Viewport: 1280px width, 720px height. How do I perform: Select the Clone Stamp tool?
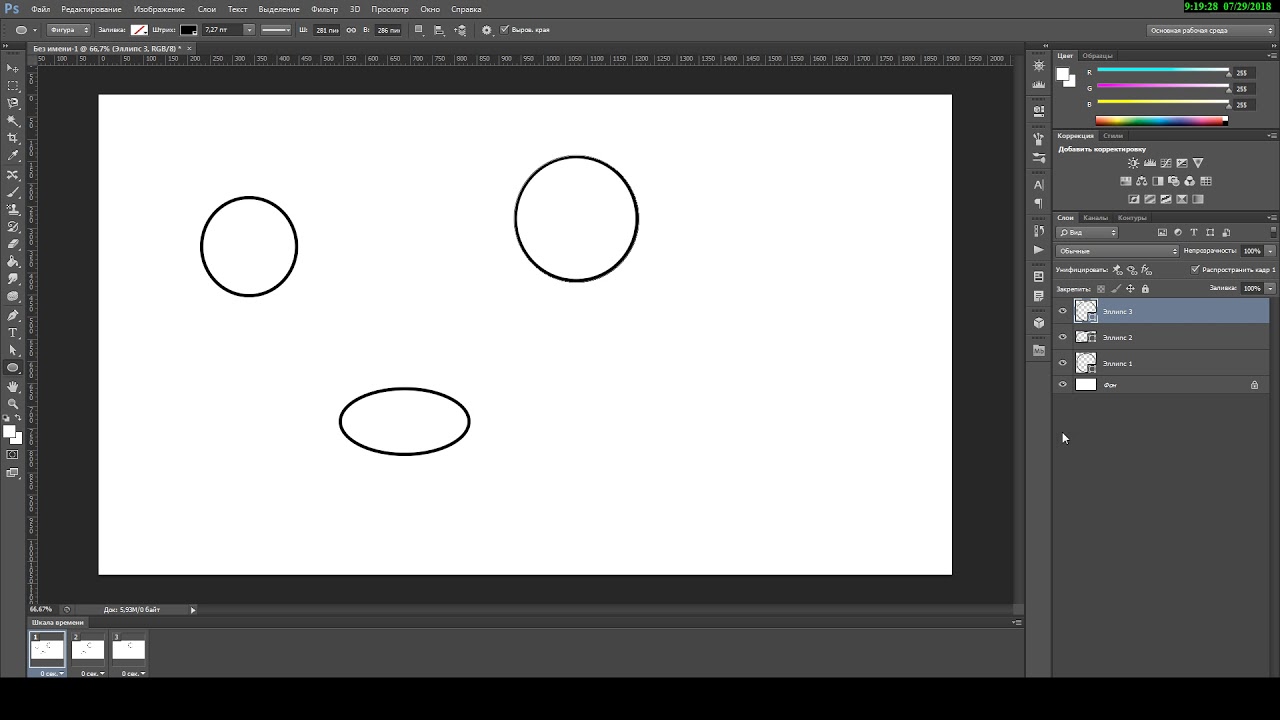pyautogui.click(x=13, y=209)
